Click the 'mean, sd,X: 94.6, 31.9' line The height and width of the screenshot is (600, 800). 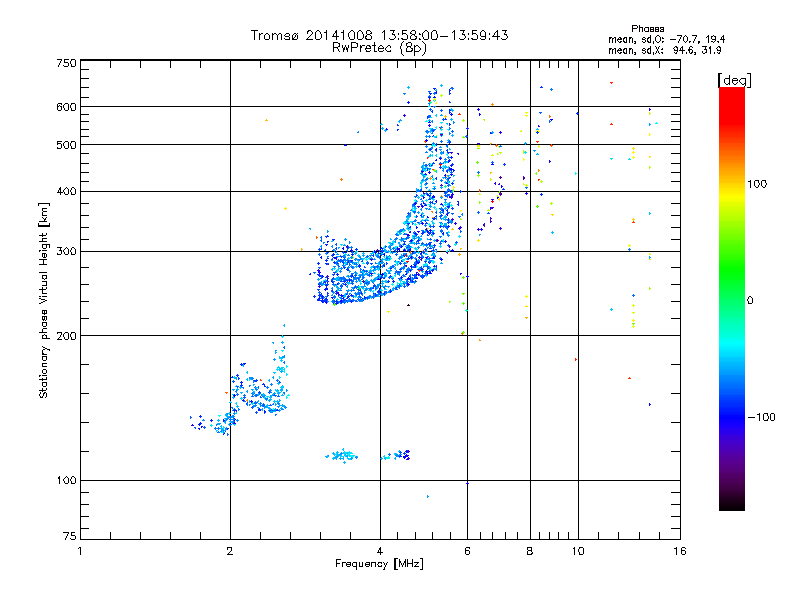[x=664, y=50]
